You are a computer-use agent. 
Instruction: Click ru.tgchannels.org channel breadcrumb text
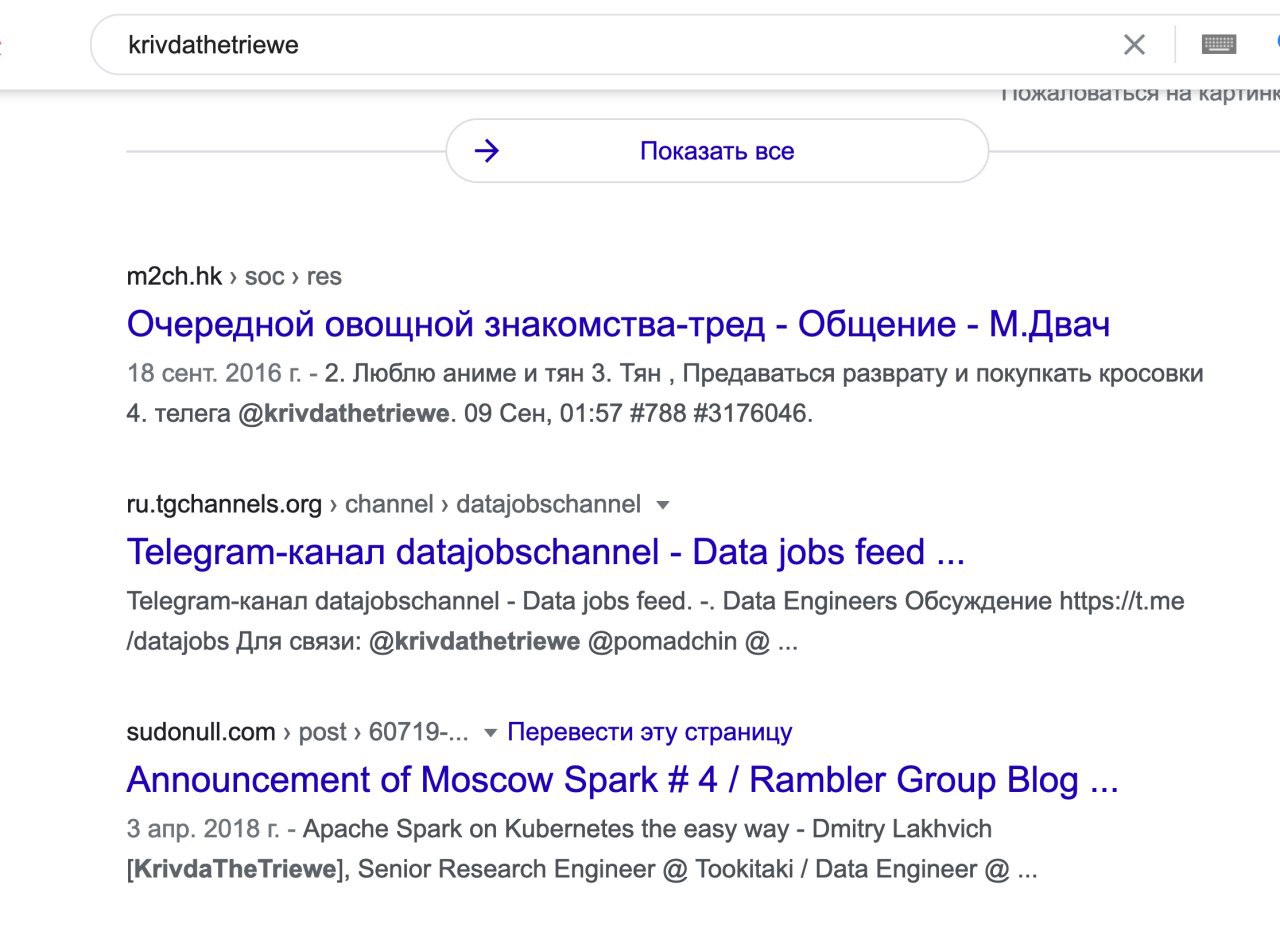384,504
